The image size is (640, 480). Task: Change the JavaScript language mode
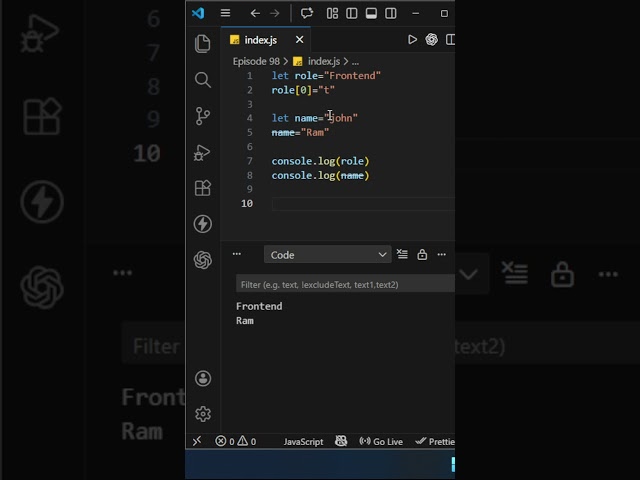coord(303,442)
